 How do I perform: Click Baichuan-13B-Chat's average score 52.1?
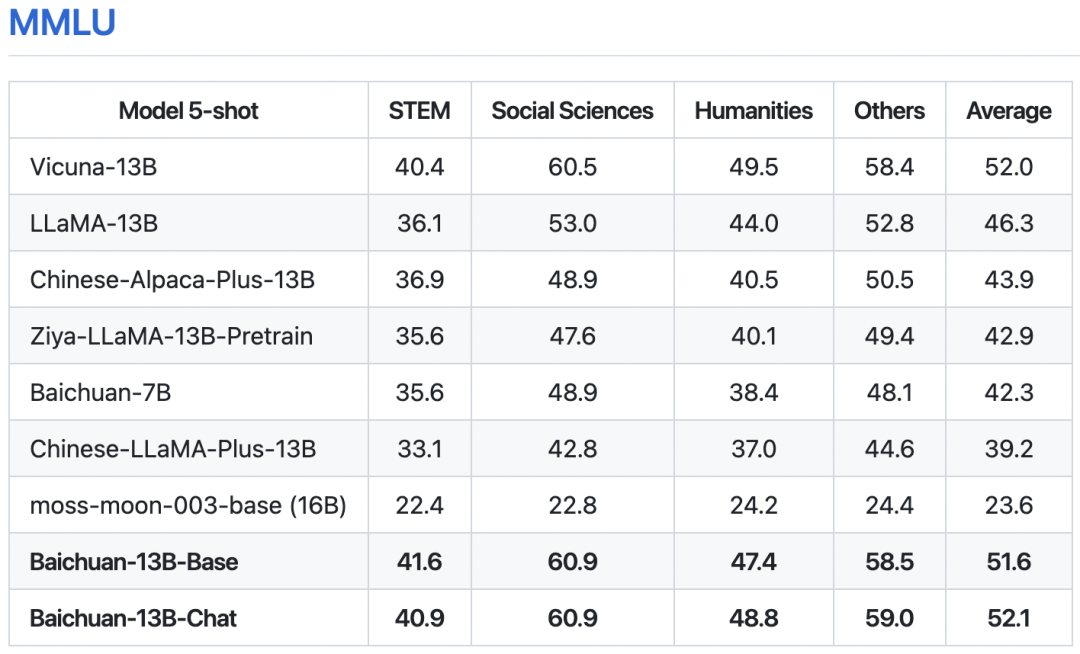click(1009, 619)
